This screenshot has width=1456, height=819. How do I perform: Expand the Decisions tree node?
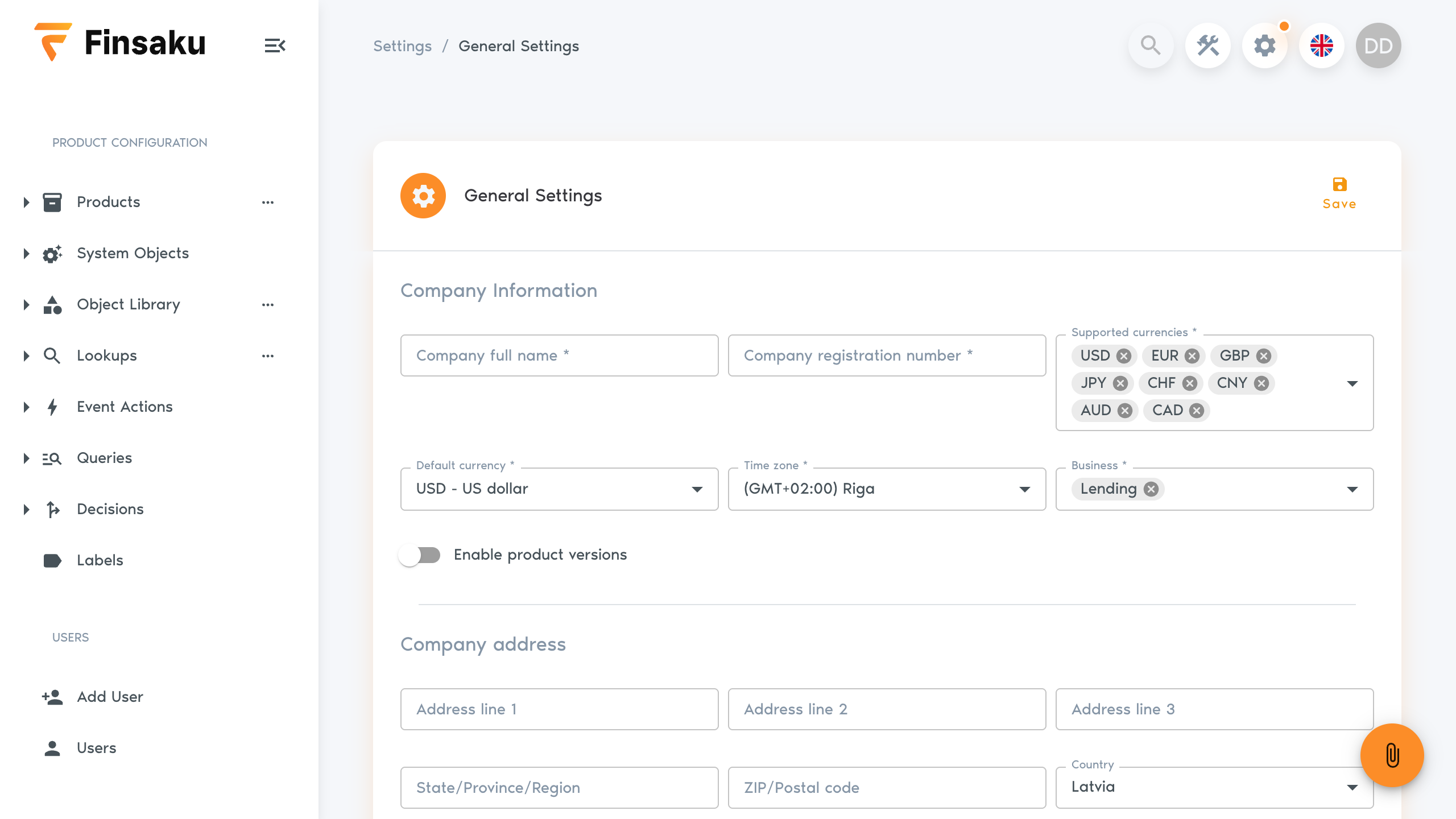pyautogui.click(x=26, y=510)
